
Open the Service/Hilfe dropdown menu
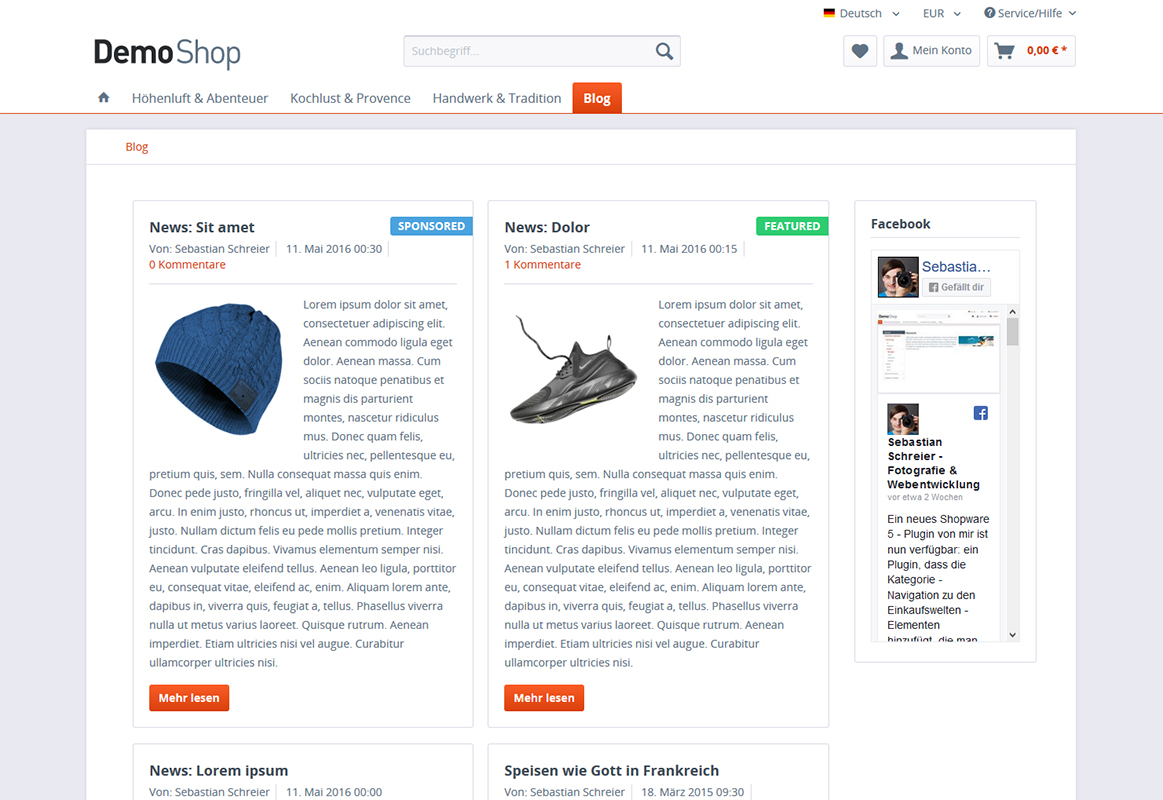click(x=1029, y=13)
